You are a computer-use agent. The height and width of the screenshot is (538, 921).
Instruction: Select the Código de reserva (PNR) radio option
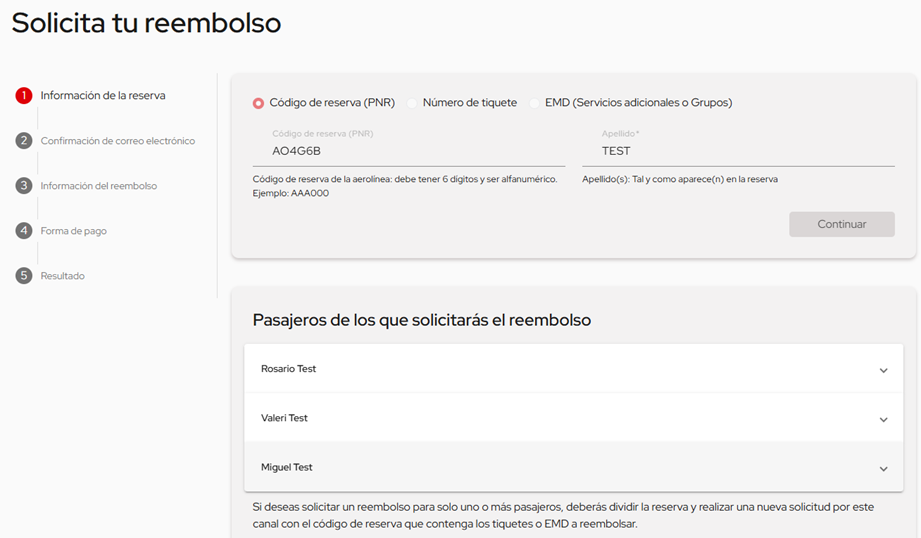click(x=259, y=103)
